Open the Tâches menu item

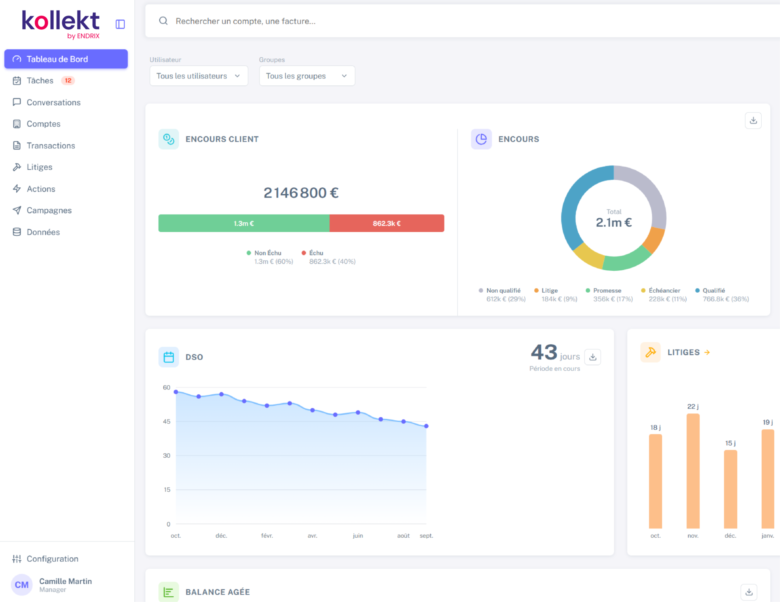66,81
